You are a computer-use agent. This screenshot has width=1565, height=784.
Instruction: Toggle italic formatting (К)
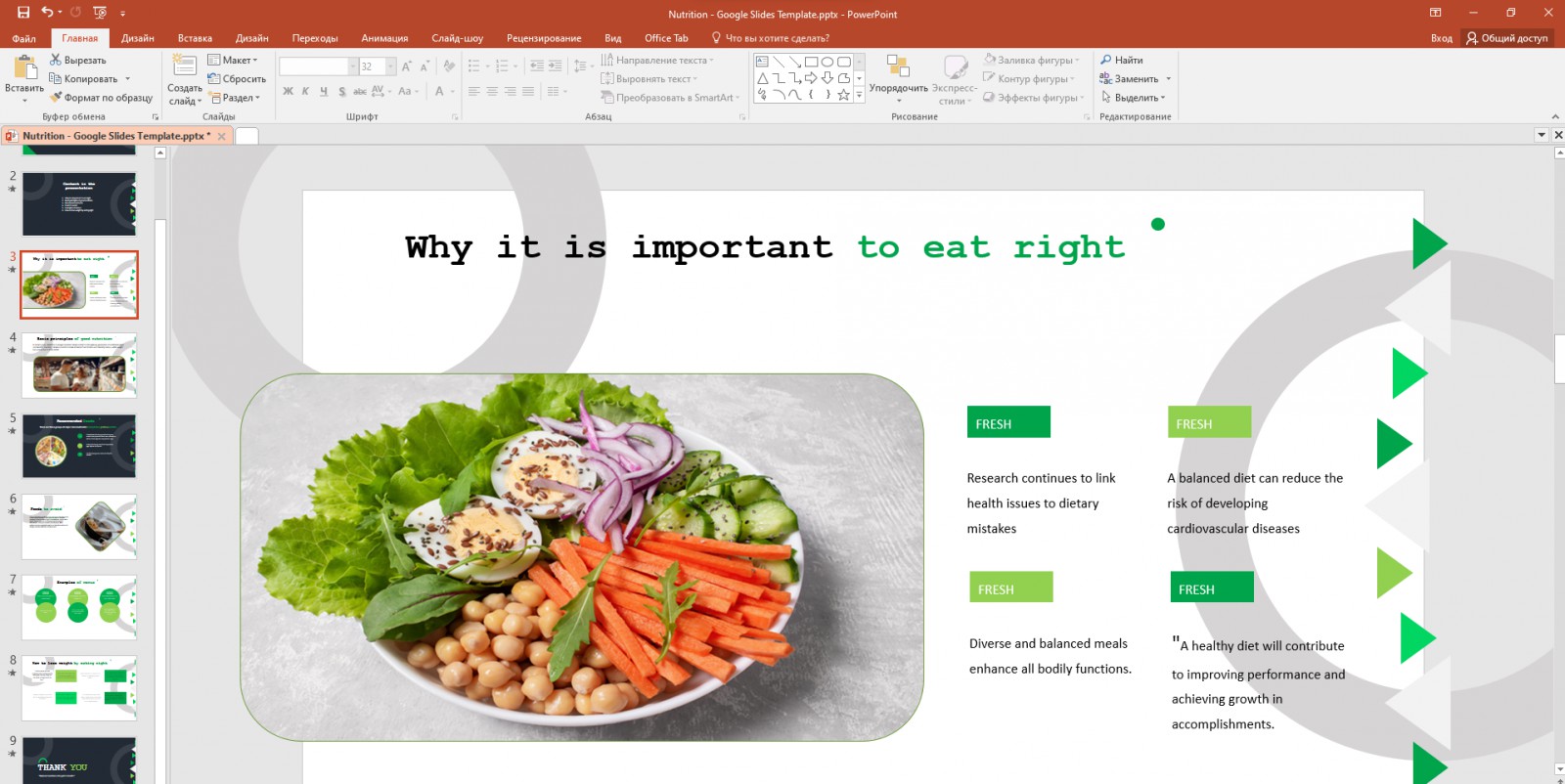[x=305, y=92]
